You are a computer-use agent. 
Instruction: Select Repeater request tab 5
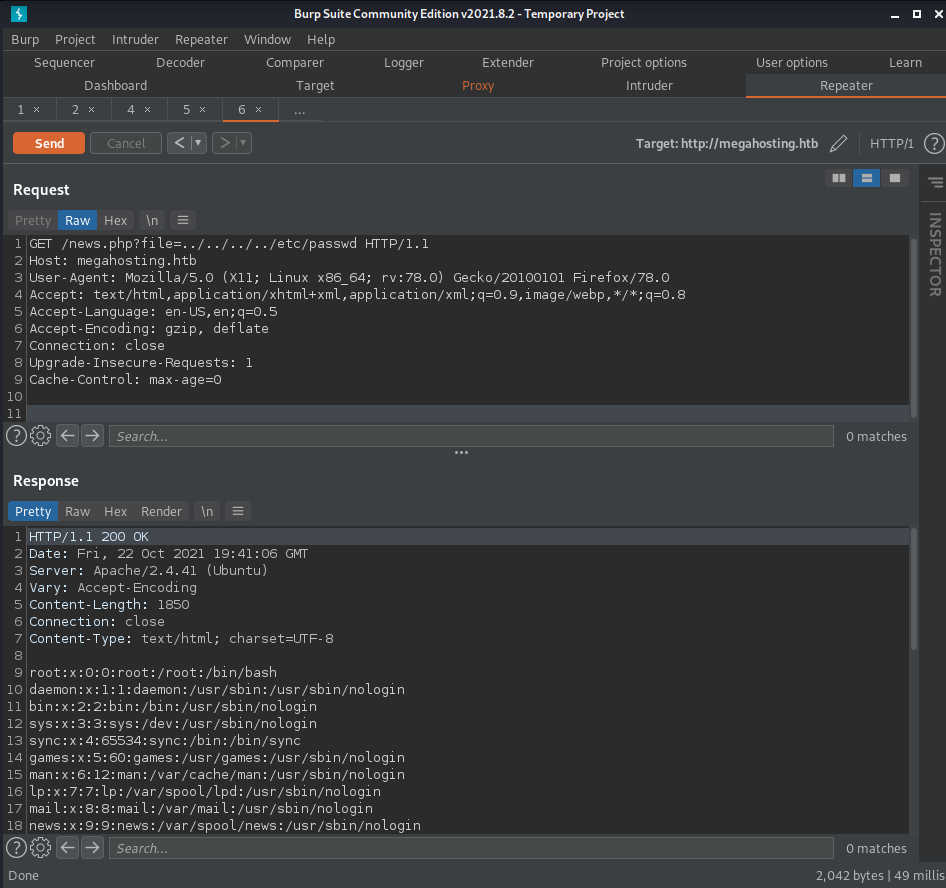[x=186, y=110]
